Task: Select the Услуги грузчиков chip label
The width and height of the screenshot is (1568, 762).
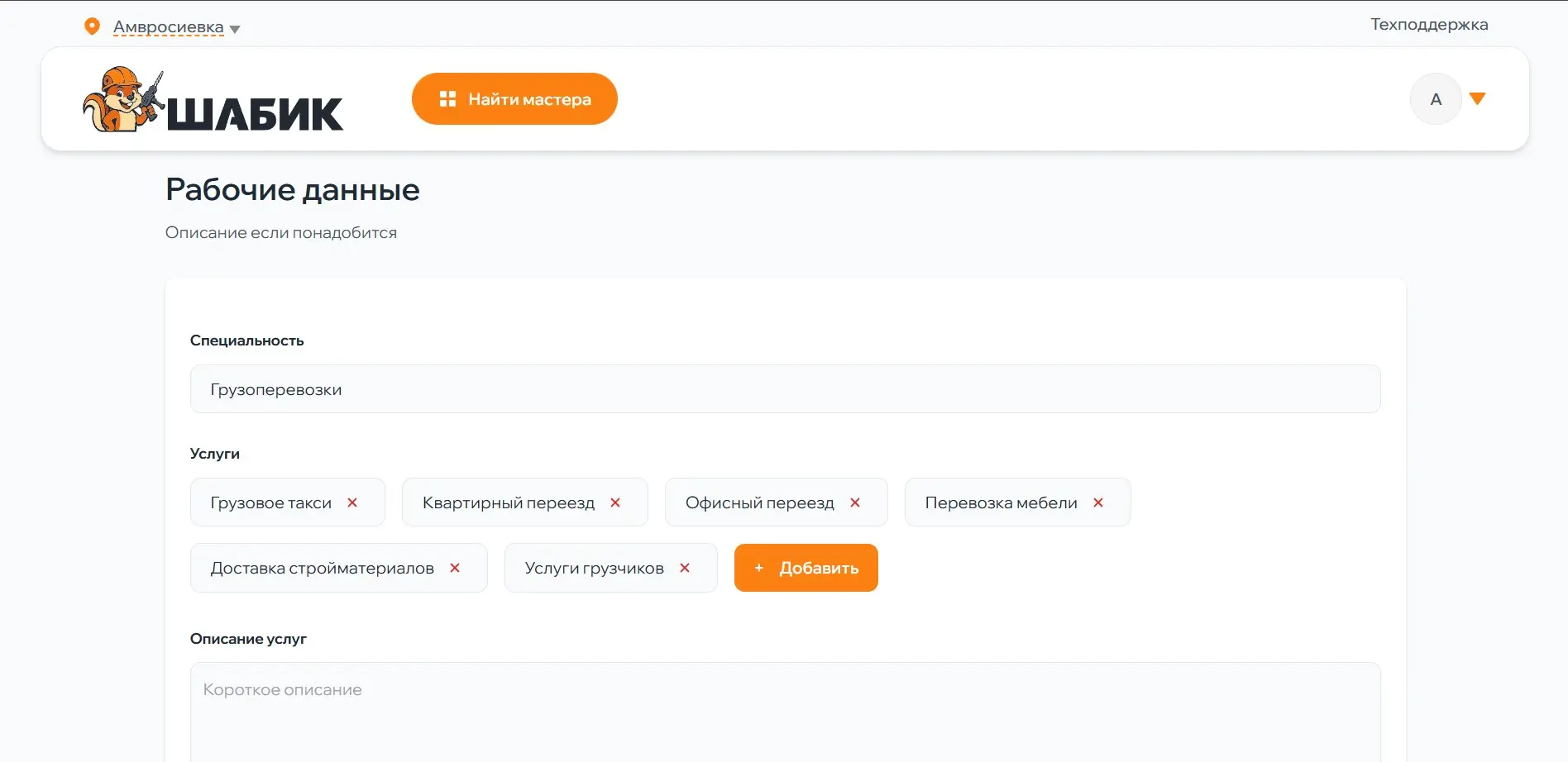Action: pyautogui.click(x=594, y=568)
